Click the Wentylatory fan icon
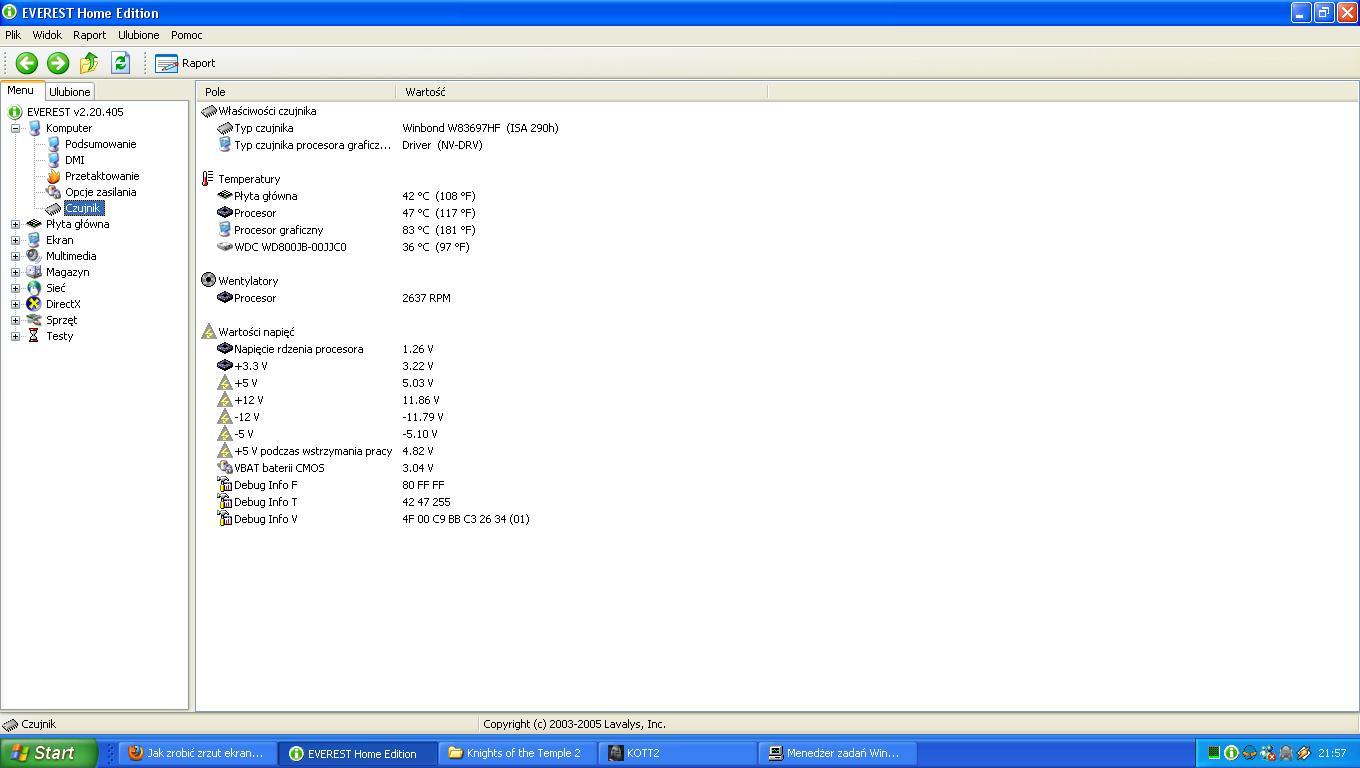 pos(208,281)
